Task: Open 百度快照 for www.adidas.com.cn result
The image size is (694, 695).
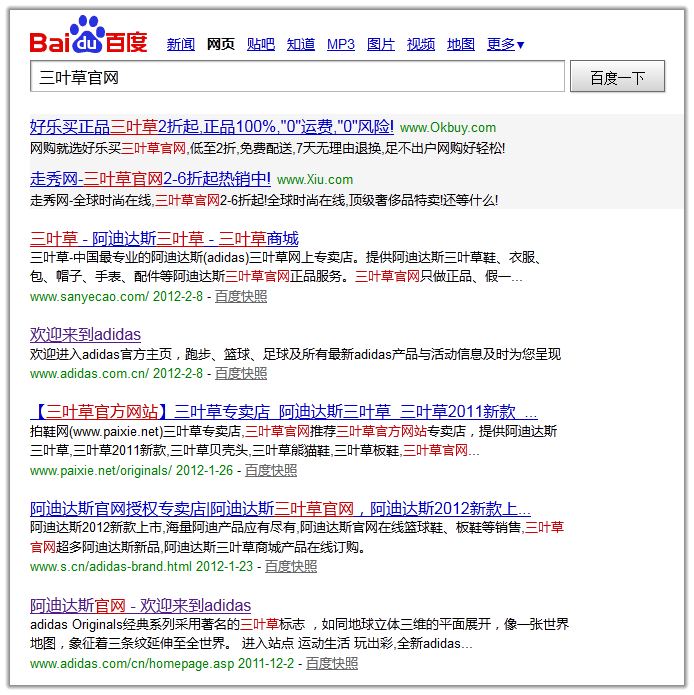Action: [241, 374]
